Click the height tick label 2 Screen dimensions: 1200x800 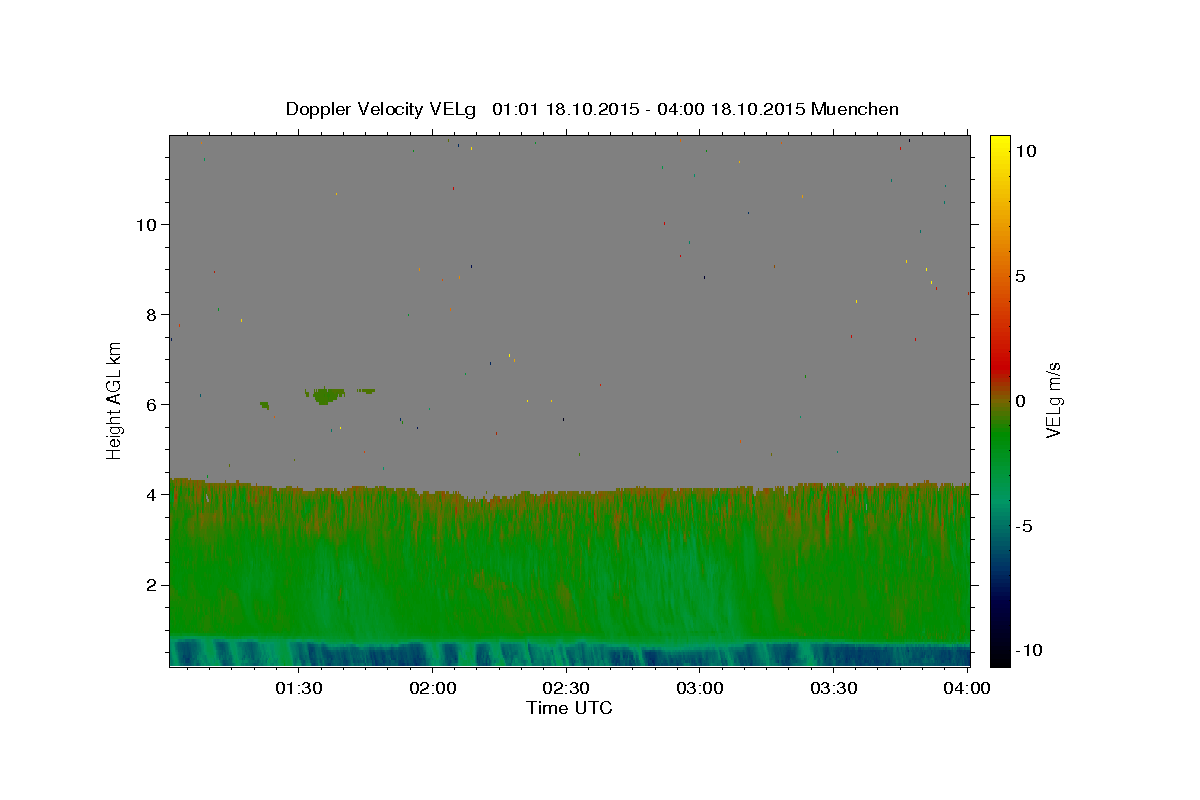coord(152,584)
